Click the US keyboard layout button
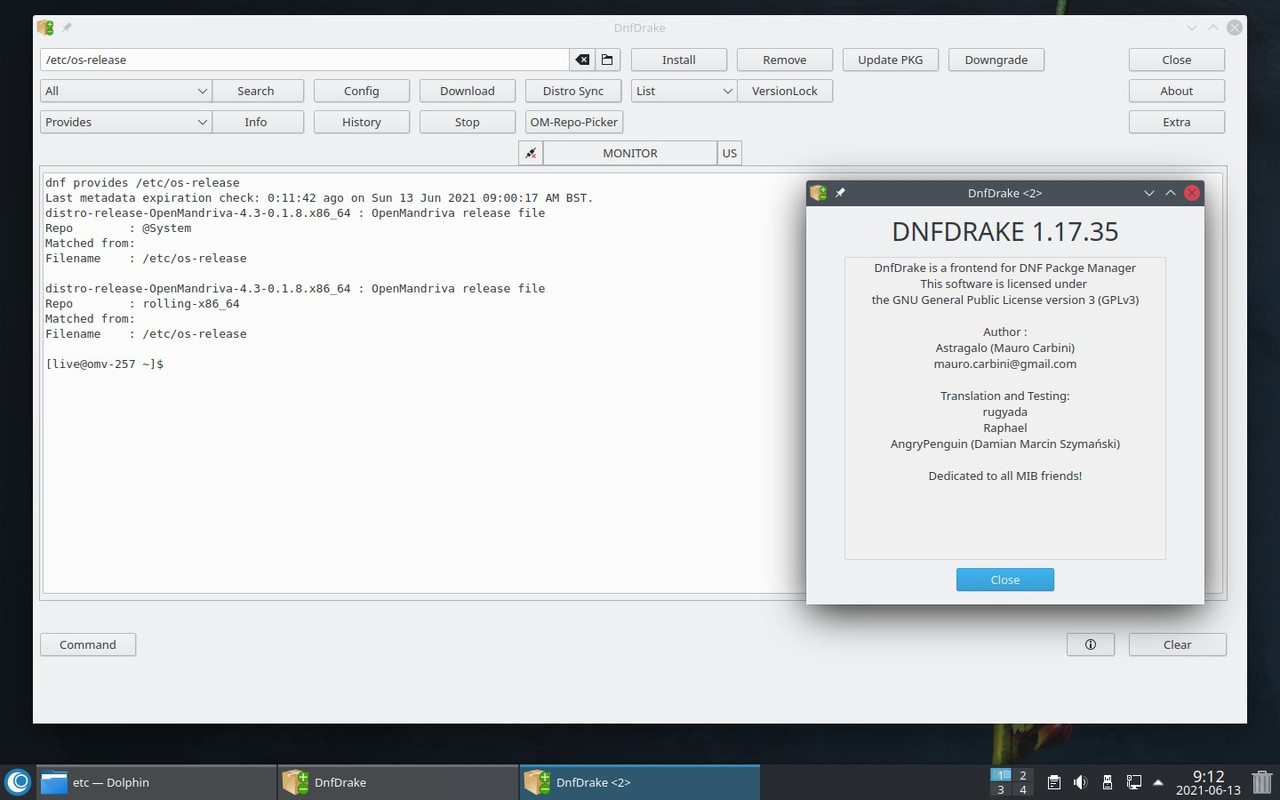The width and height of the screenshot is (1280, 800). click(730, 153)
